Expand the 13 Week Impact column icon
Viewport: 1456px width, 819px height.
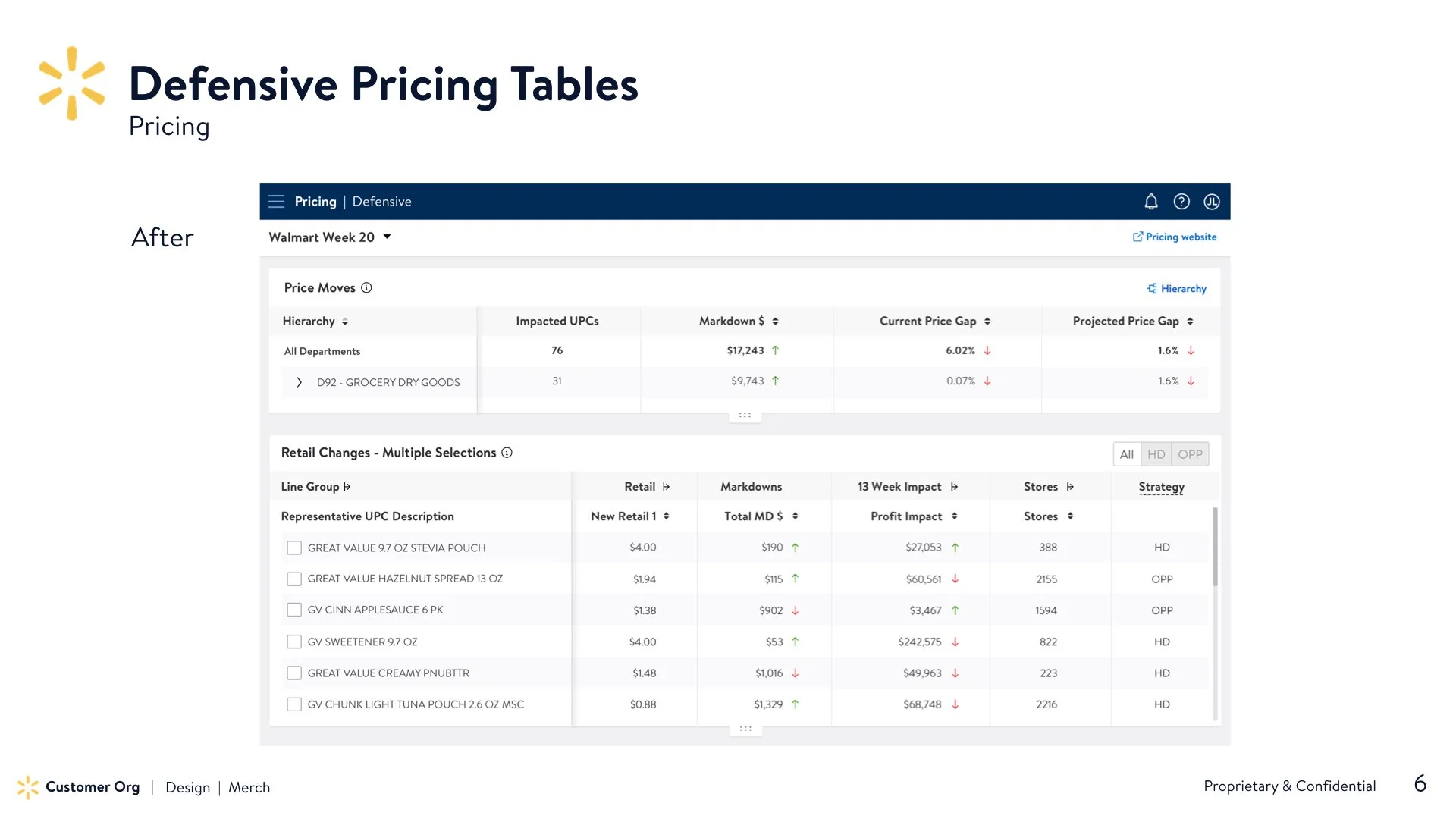[954, 487]
